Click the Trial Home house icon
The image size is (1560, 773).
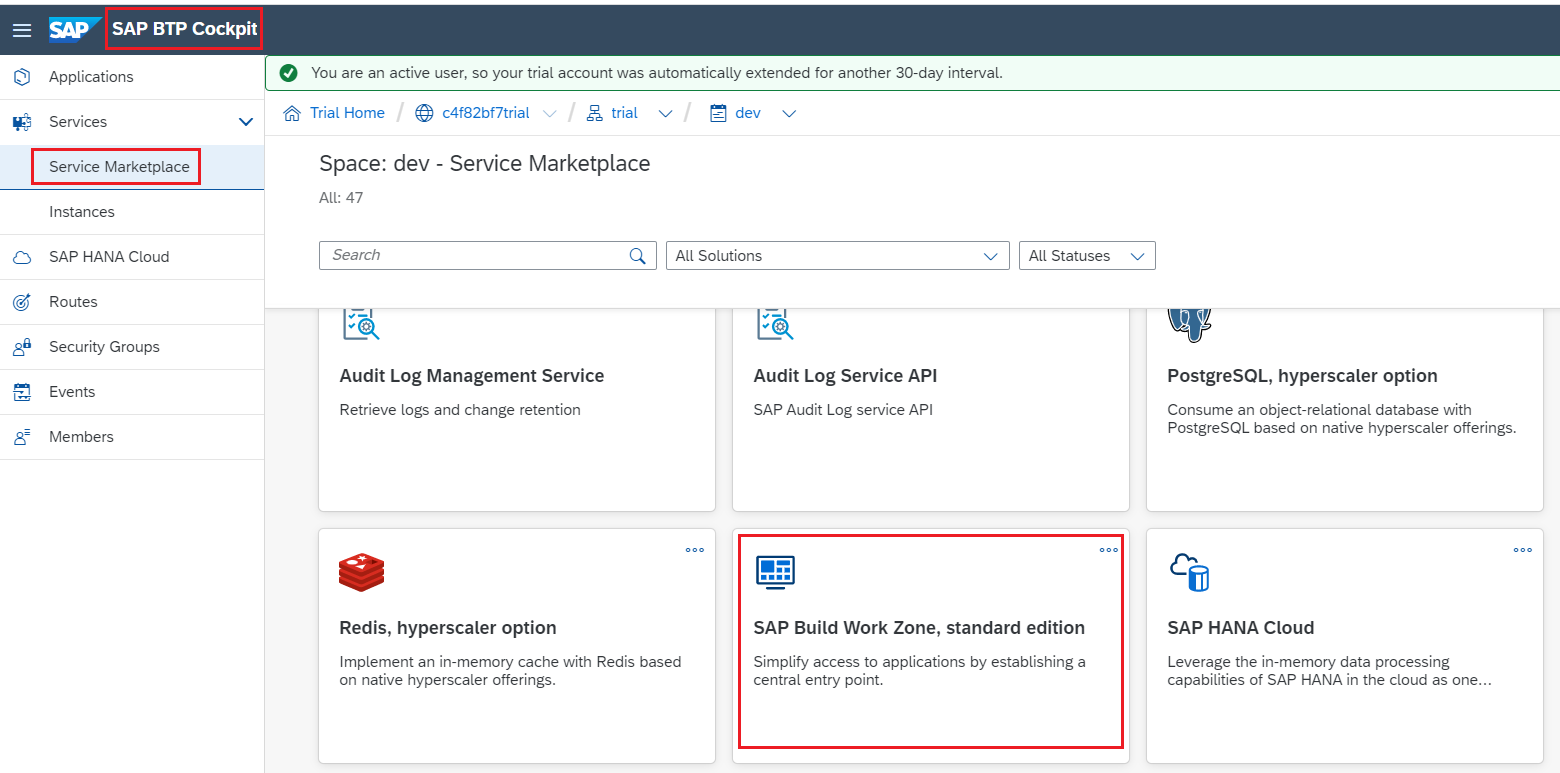click(292, 113)
